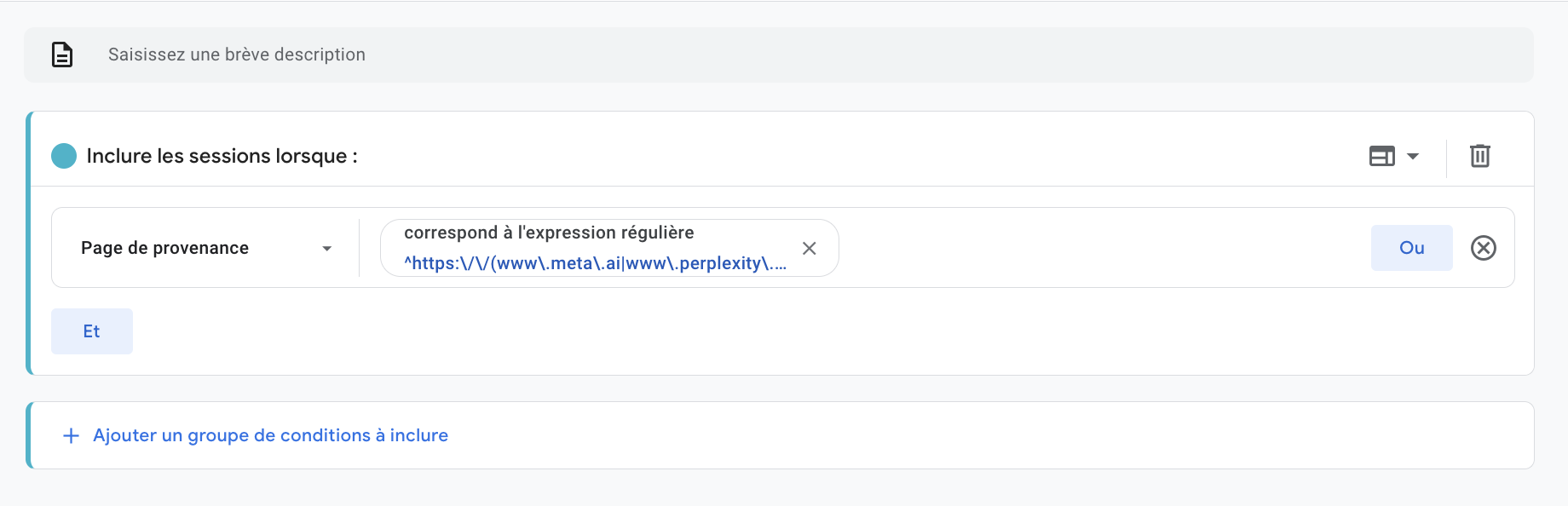Click the teal left border of the add-group card
The height and width of the screenshot is (506, 1568).
pyautogui.click(x=29, y=435)
